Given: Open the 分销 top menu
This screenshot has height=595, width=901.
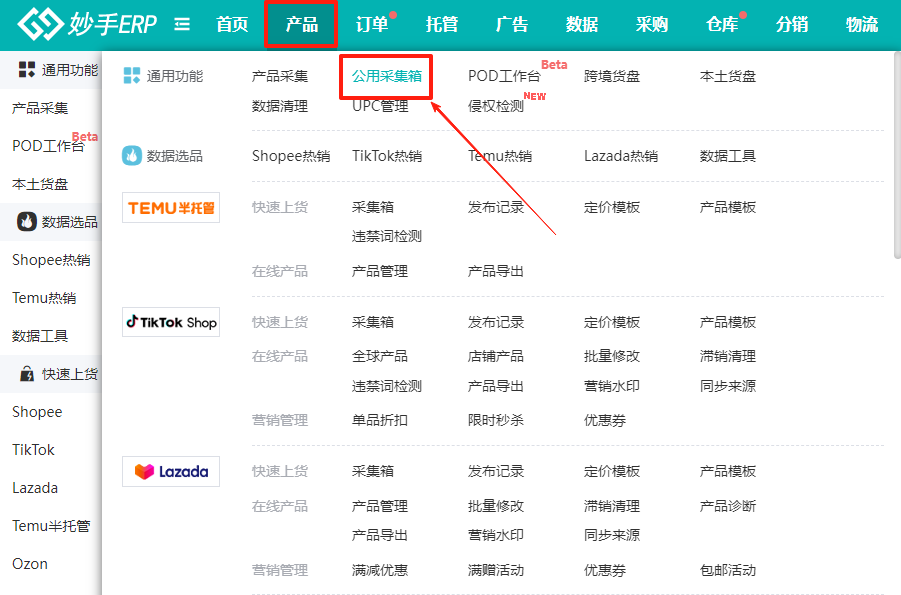Looking at the screenshot, I should point(792,24).
